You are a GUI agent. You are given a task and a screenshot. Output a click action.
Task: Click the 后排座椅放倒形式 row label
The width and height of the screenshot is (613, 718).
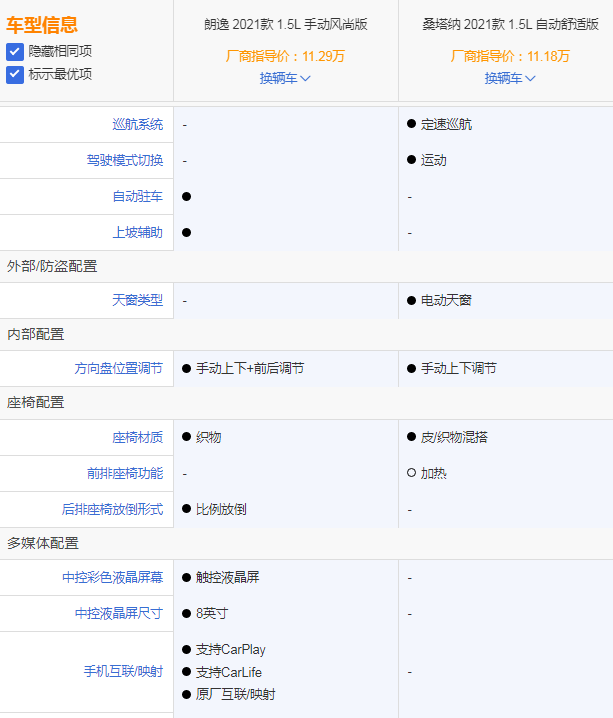pos(112,508)
